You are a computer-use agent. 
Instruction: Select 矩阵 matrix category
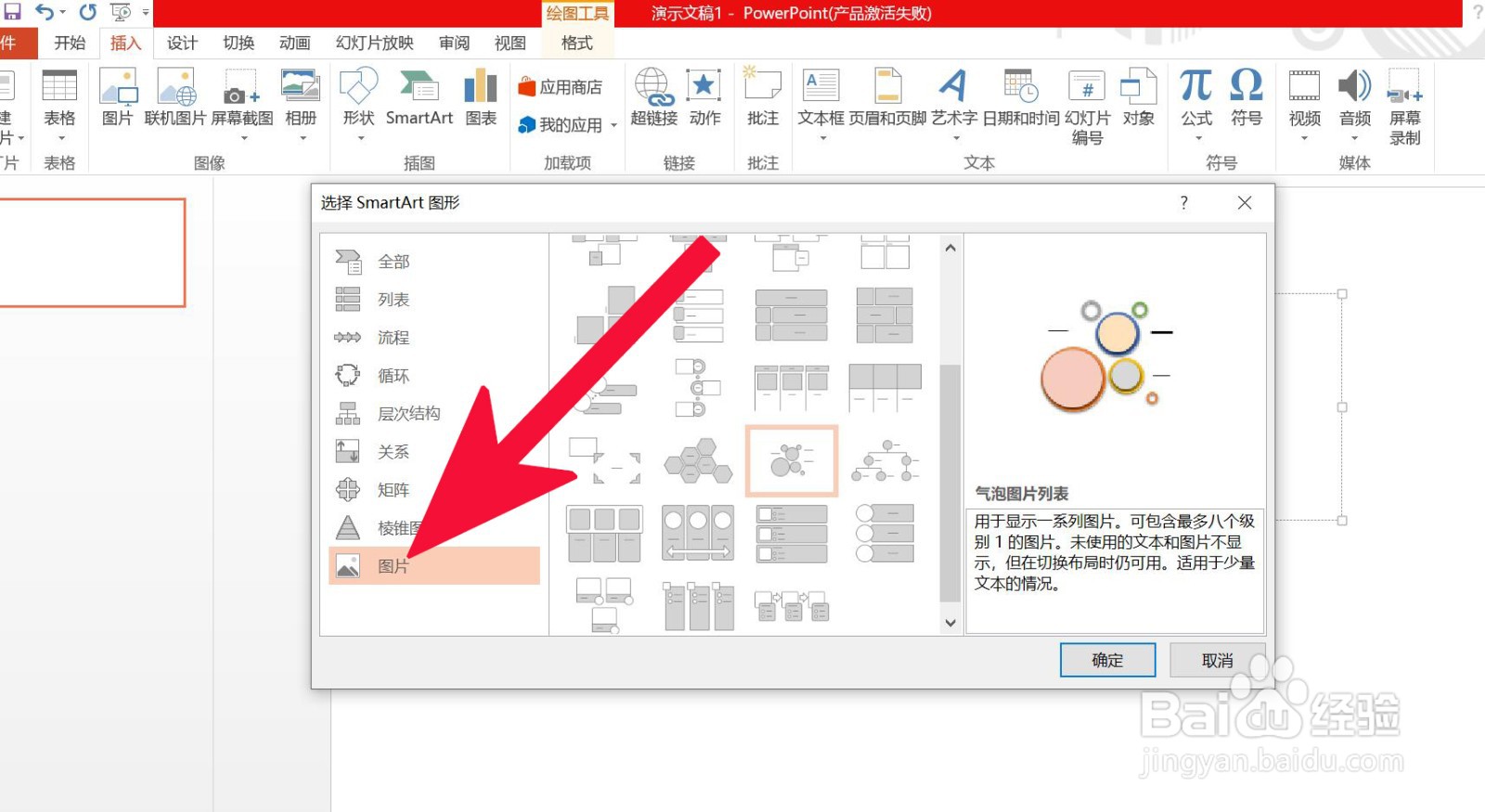click(x=434, y=490)
